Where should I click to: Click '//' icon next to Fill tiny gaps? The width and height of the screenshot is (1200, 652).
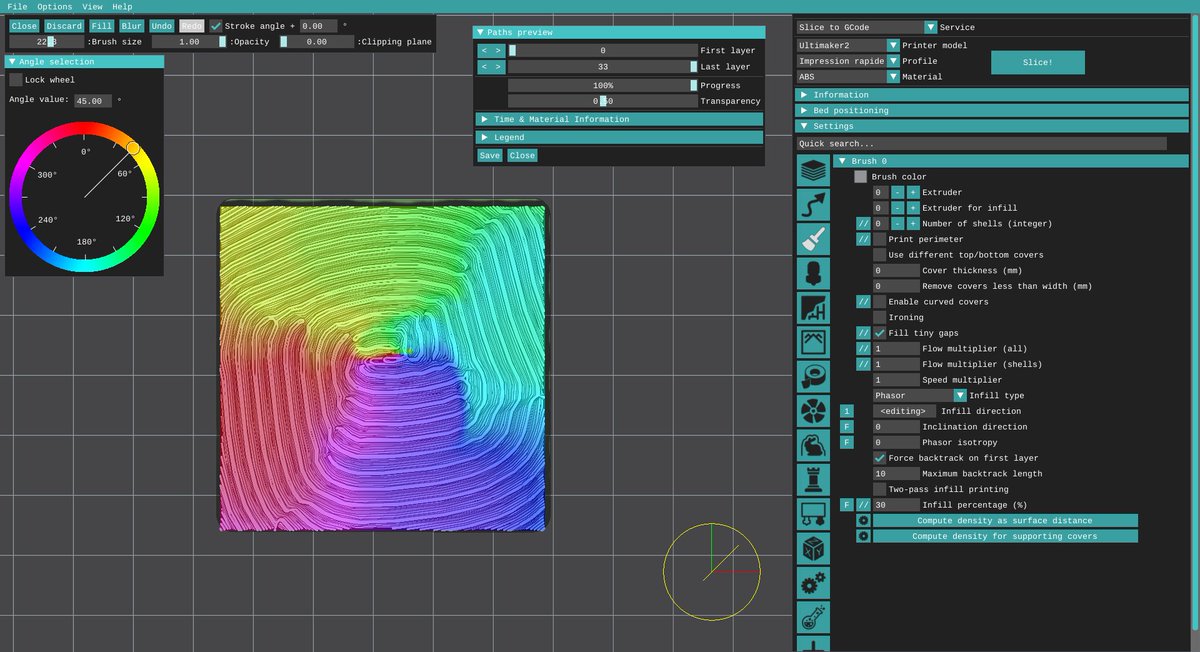pyautogui.click(x=863, y=332)
